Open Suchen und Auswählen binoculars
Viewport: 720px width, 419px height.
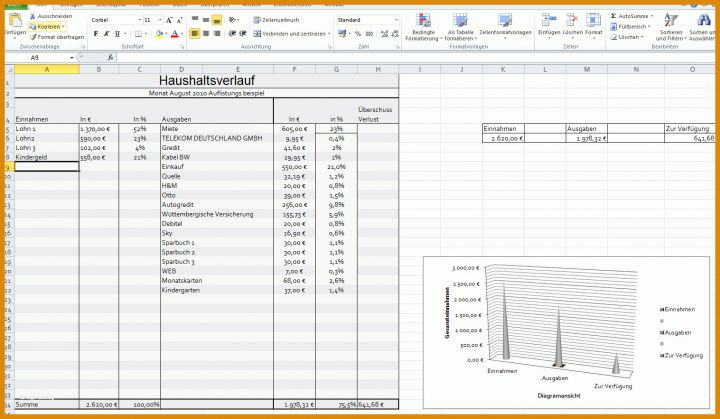pyautogui.click(x=703, y=27)
